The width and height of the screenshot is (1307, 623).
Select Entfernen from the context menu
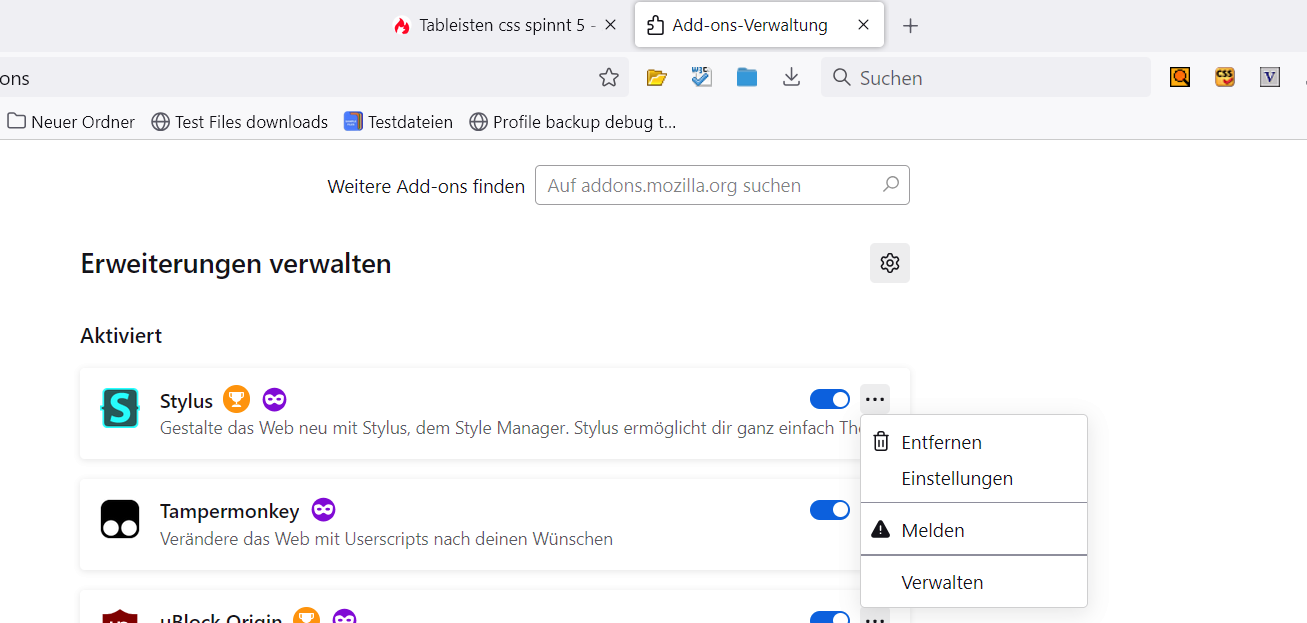pos(941,442)
